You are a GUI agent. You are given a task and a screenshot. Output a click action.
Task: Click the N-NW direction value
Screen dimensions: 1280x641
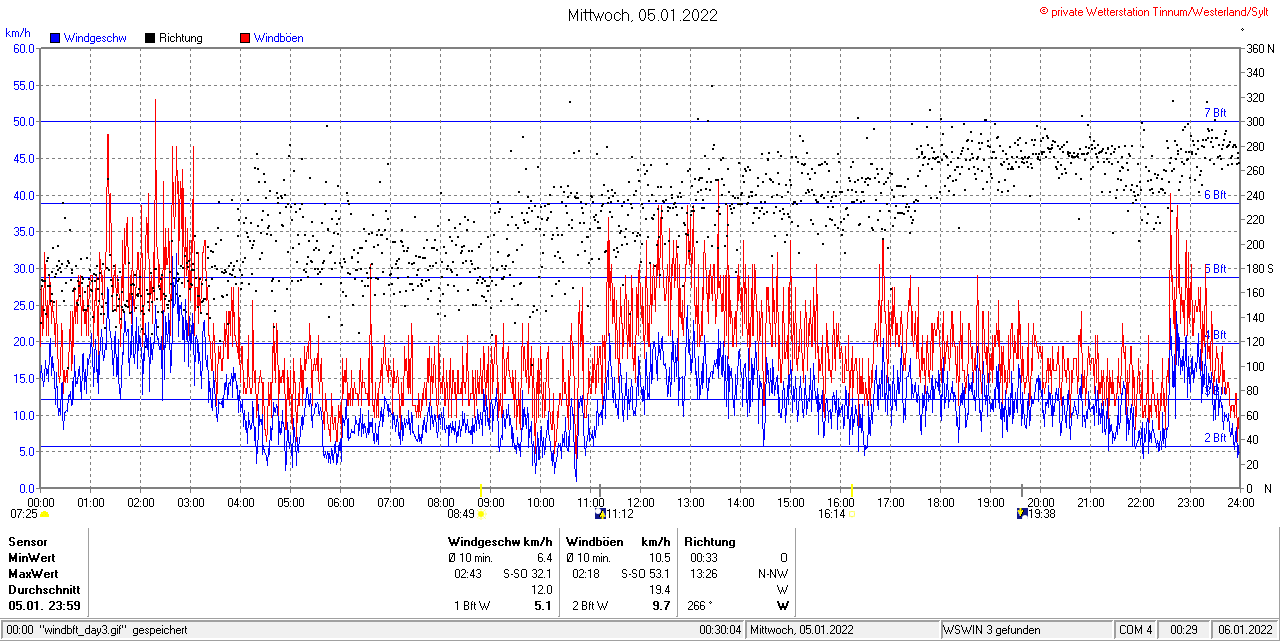(773, 574)
